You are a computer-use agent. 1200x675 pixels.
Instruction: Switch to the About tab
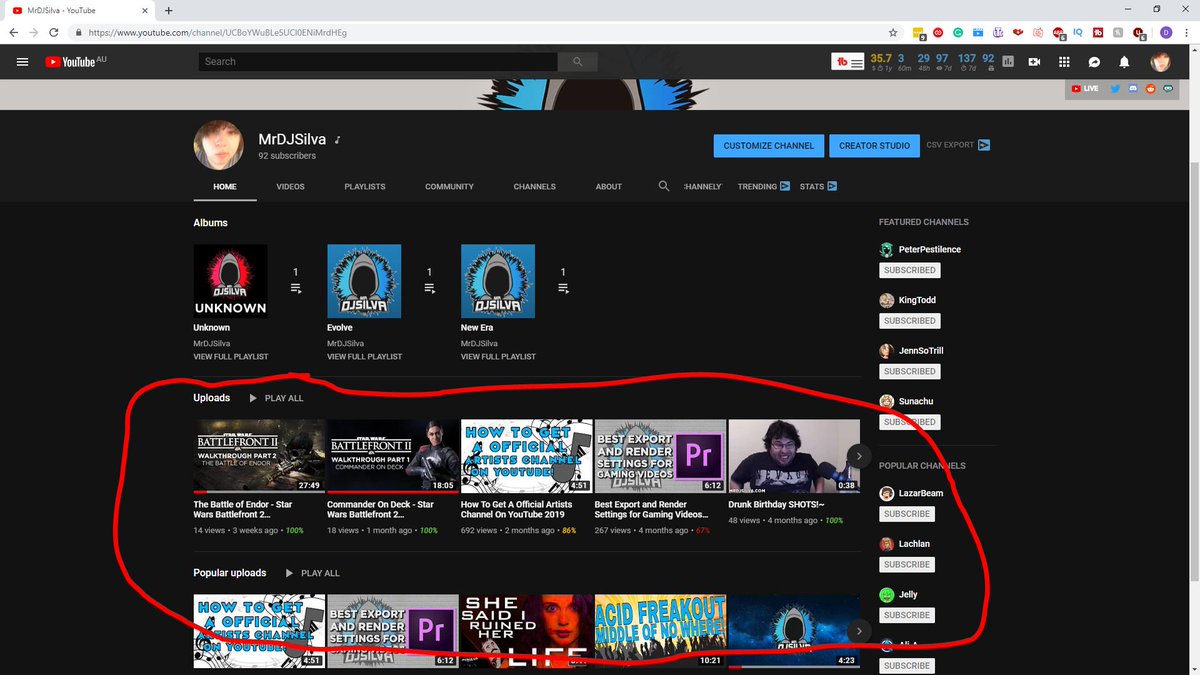(x=609, y=187)
